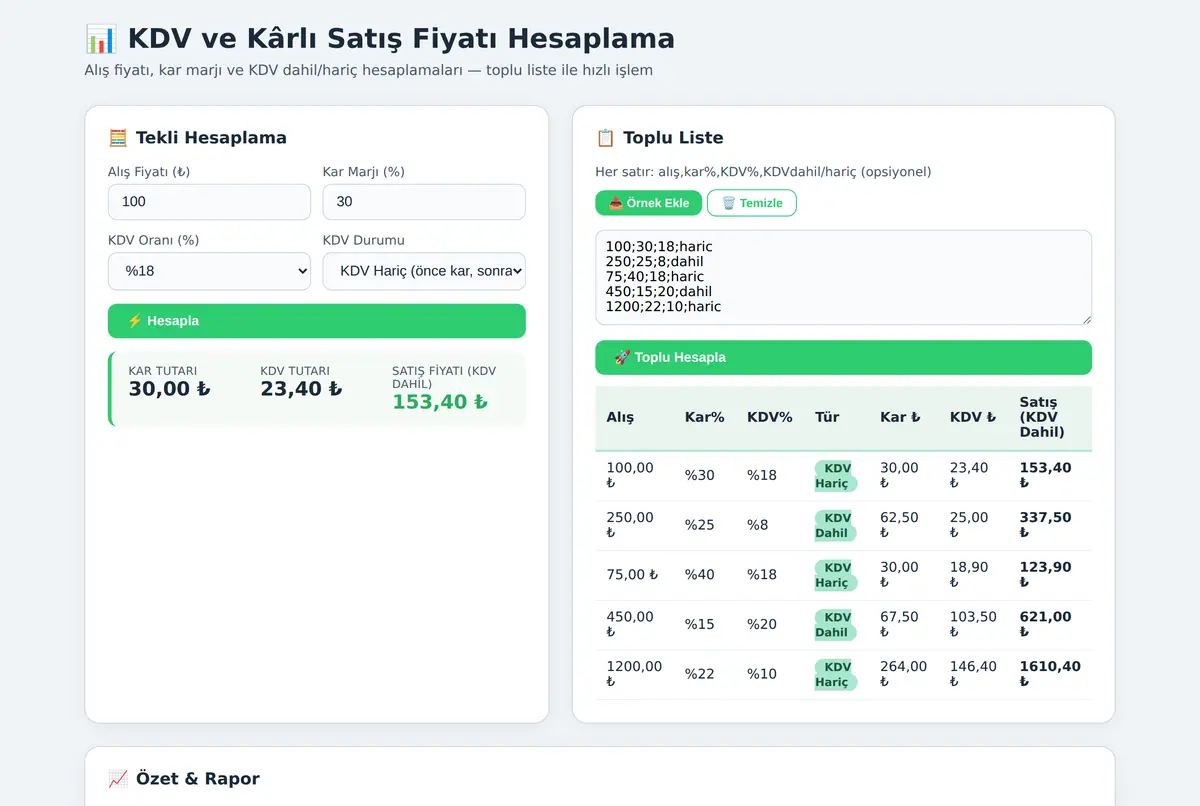Screen dimensions: 1200x806
Task: Click the clipboard icon beside Toplu Liste
Action: tap(605, 138)
